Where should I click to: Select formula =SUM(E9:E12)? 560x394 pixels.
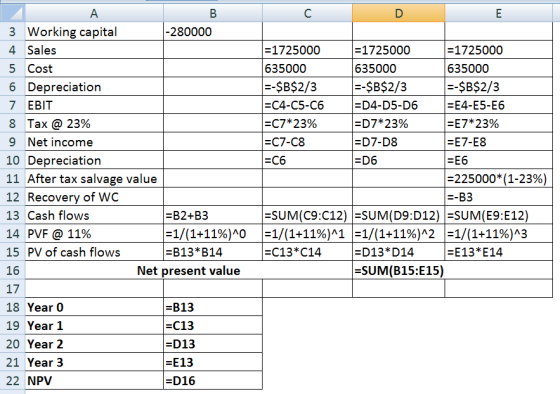tap(499, 215)
